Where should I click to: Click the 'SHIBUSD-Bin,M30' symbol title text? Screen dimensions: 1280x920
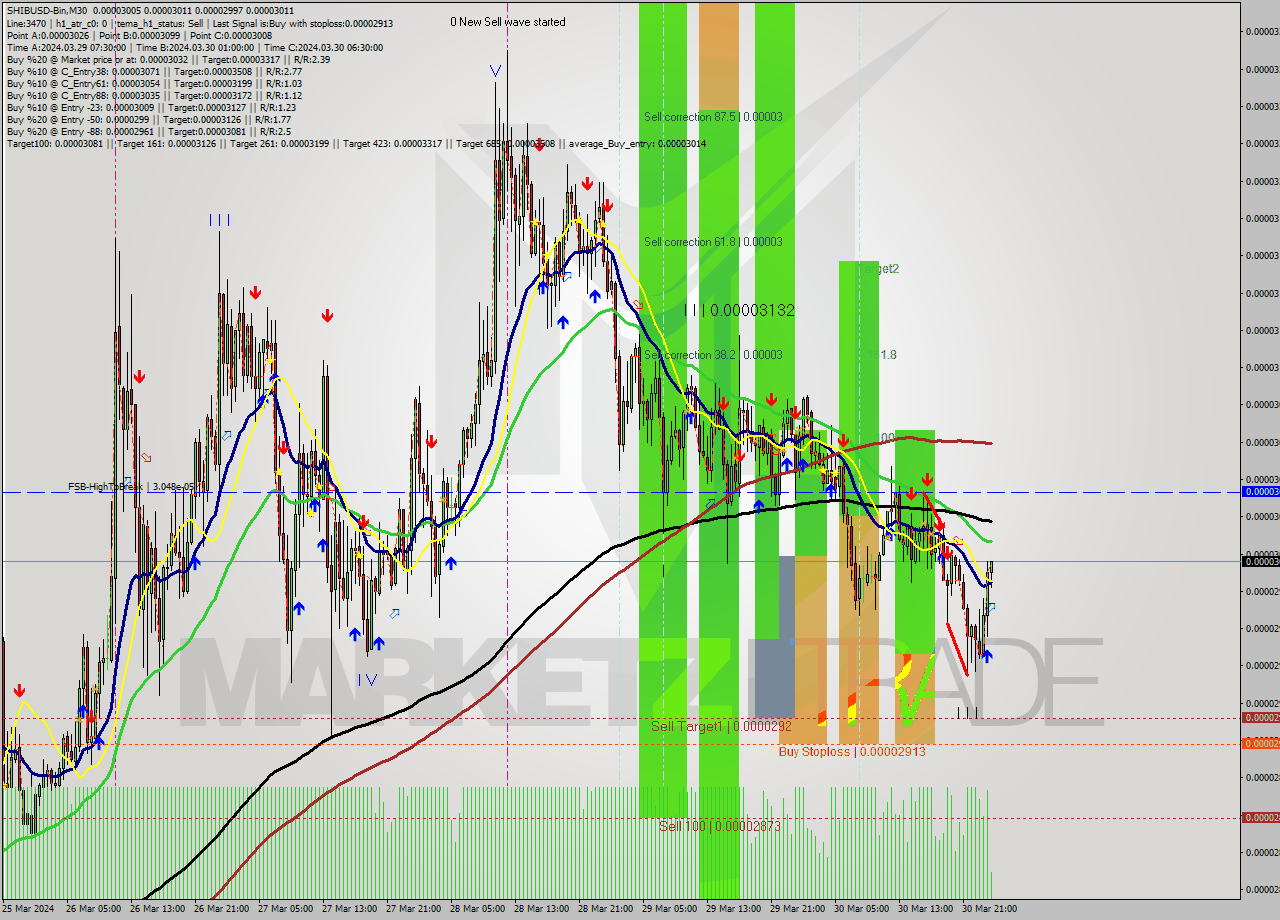click(x=47, y=10)
